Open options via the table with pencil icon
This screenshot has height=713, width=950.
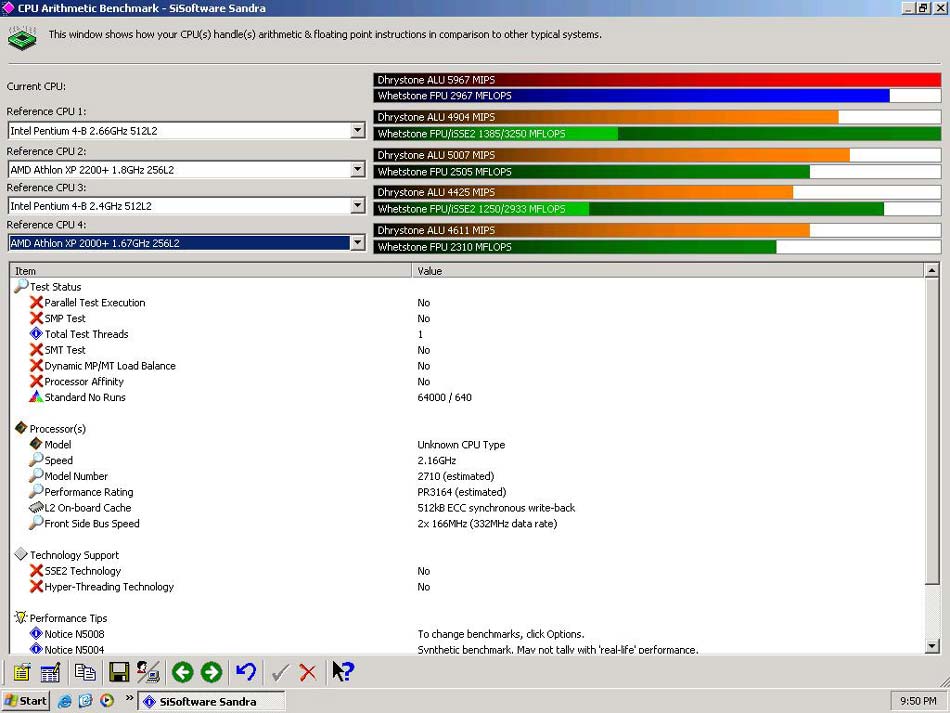tap(50, 672)
